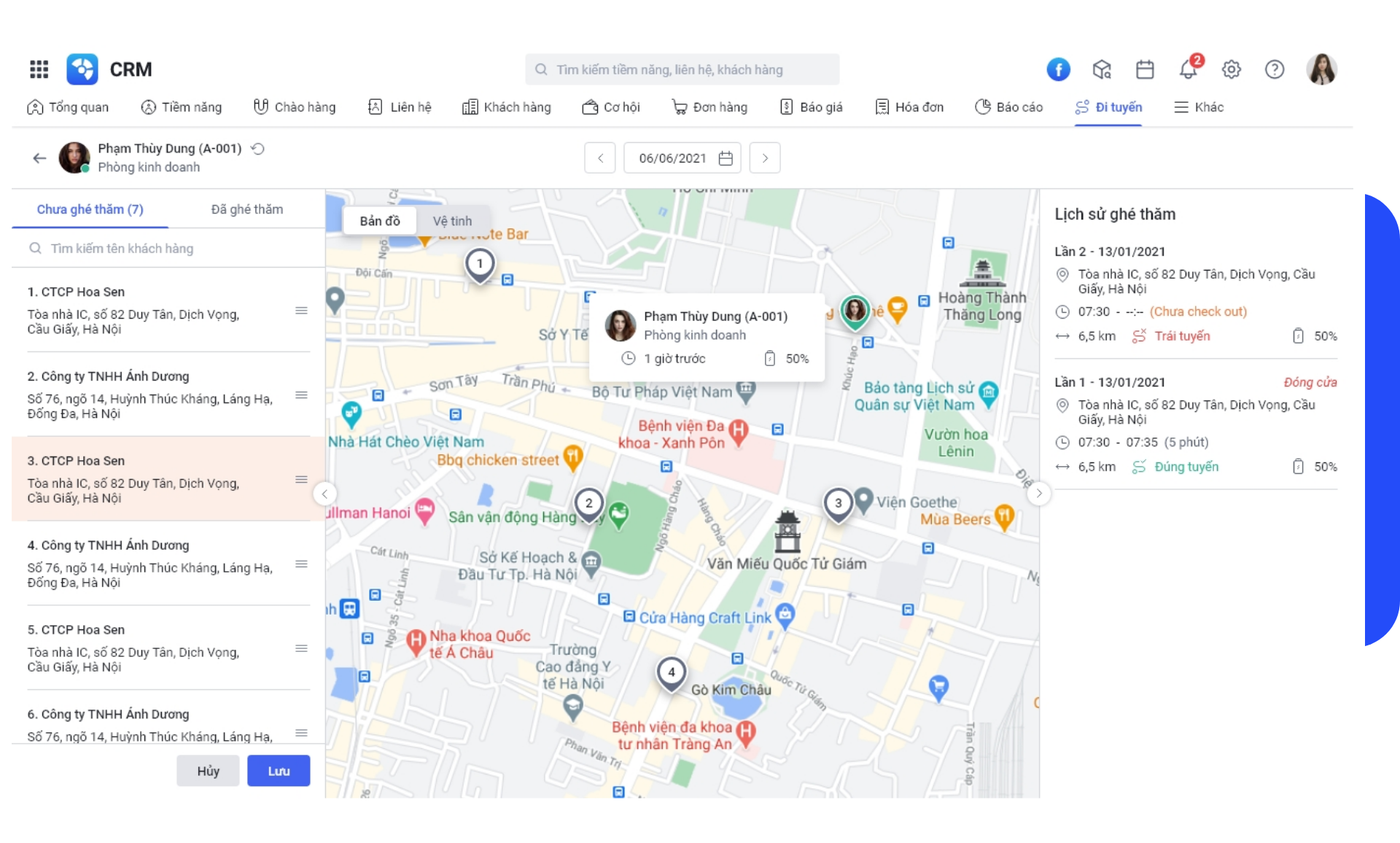Screen dimensions: 1400x843
Task: Toggle Chưa ghé thăm visit status filter
Action: 90,209
